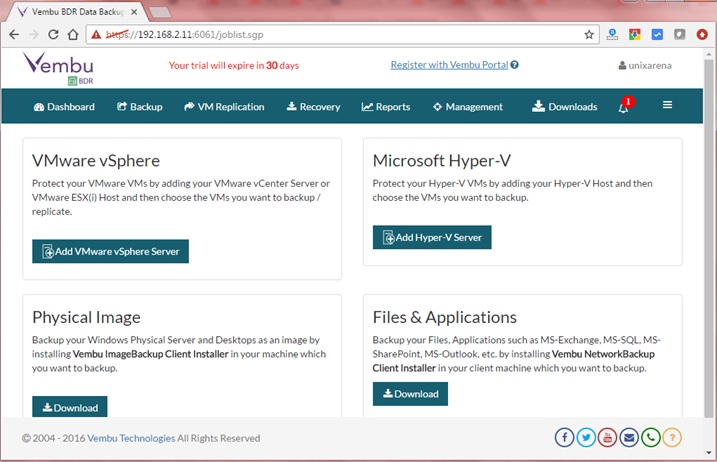Image resolution: width=717 pixels, height=462 pixels.
Task: Open the Vembu Facebook page icon
Action: (x=564, y=438)
